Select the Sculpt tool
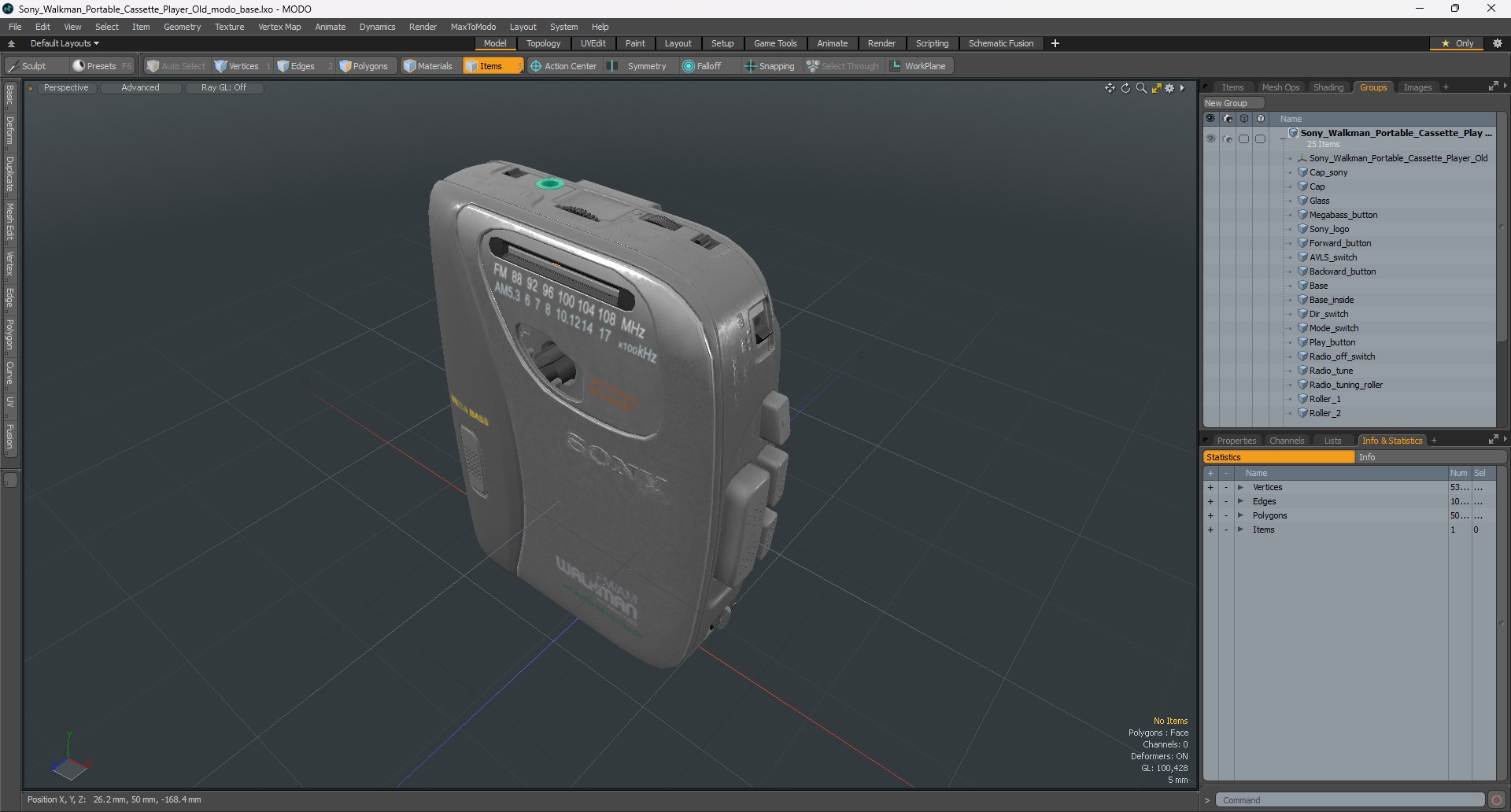The image size is (1511, 812). pos(35,66)
